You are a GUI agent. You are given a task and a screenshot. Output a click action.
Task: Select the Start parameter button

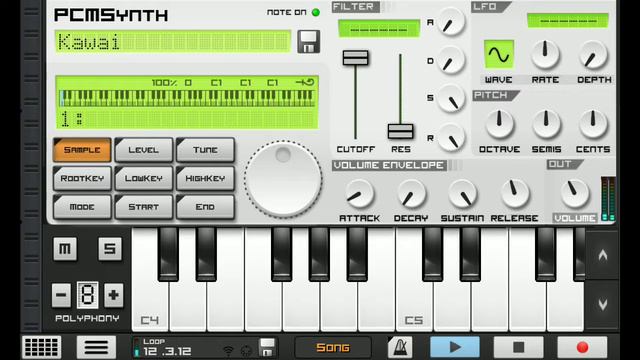click(144, 207)
